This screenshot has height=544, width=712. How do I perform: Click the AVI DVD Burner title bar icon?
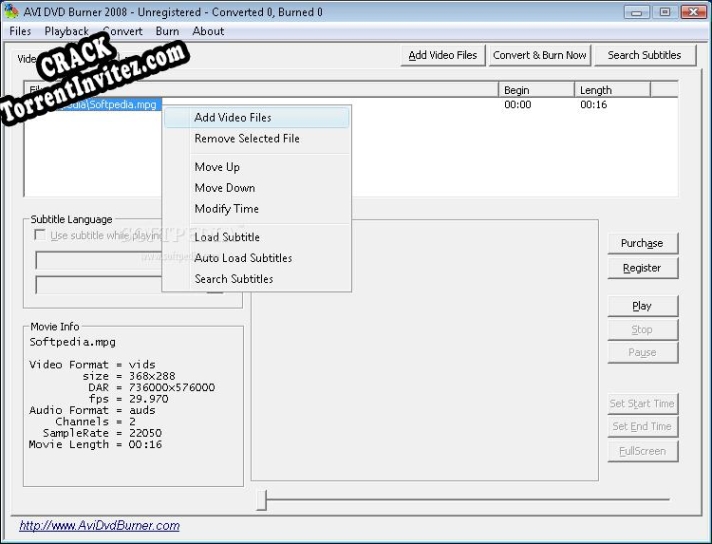tap(11, 11)
